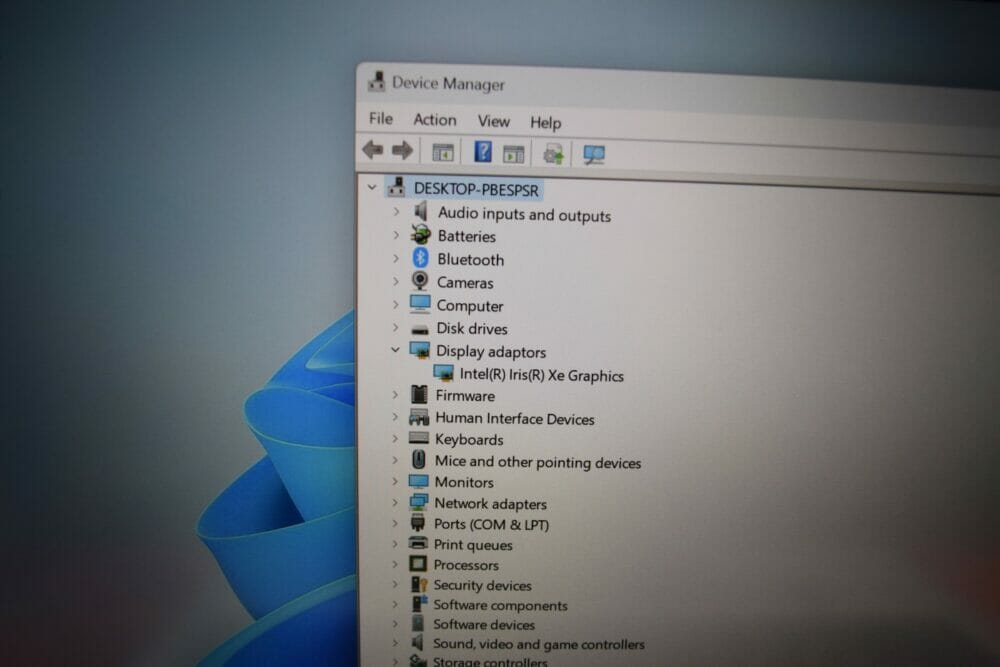This screenshot has width=1000, height=667.
Task: Click the Disk drives category icon
Action: pos(420,329)
